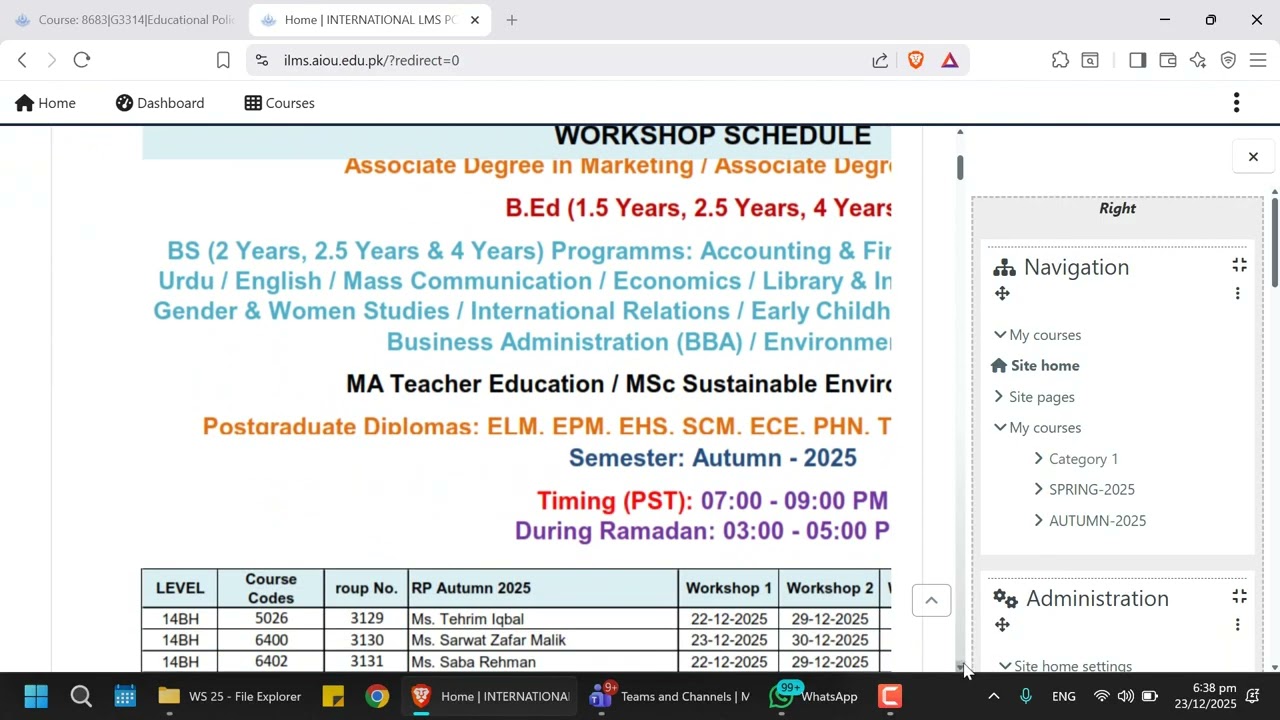Open the Courses menu item
The height and width of the screenshot is (720, 1280).
[280, 103]
